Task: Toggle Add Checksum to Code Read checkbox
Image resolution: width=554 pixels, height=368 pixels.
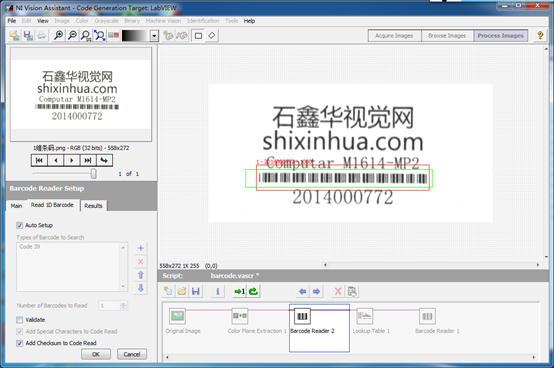Action: point(20,343)
